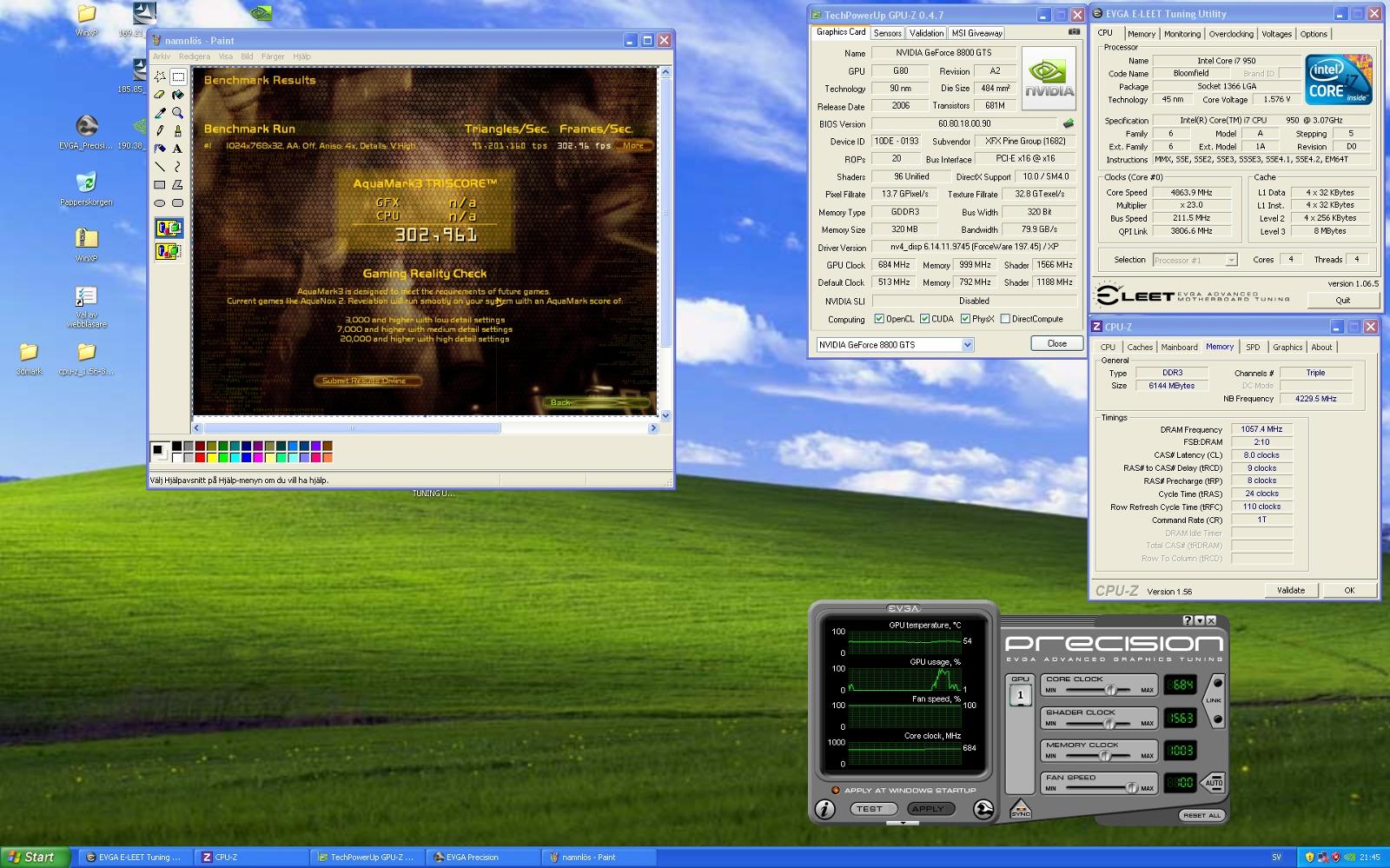Click the info button in EVGA Precision
The width and height of the screenshot is (1390, 868).
click(x=824, y=809)
